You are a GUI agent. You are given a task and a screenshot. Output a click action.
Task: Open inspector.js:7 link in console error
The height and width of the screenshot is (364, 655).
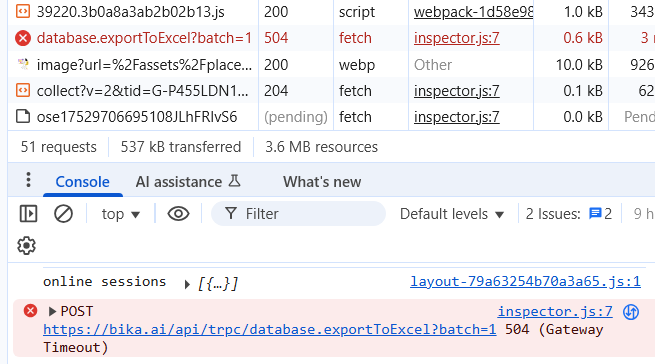(555, 312)
